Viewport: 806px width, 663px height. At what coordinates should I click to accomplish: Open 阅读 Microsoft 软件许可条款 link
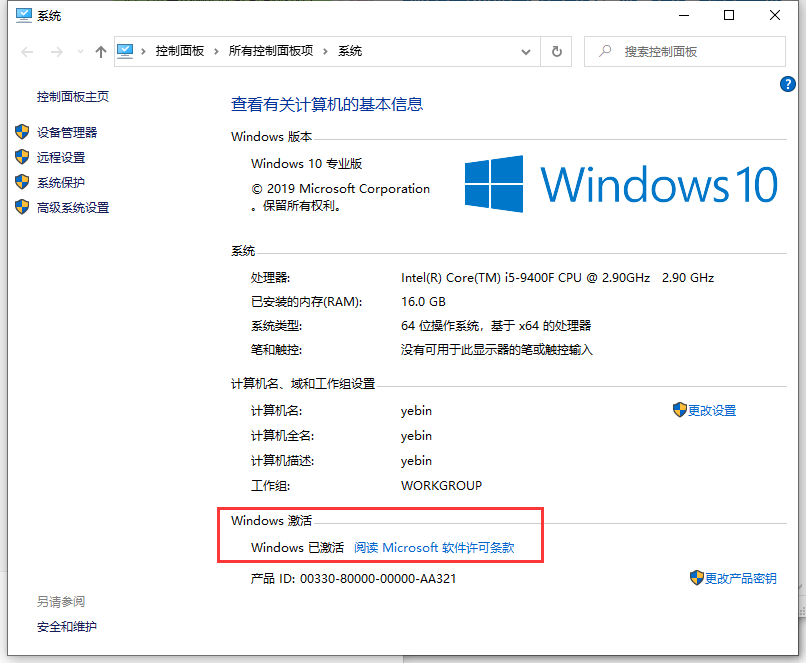434,547
